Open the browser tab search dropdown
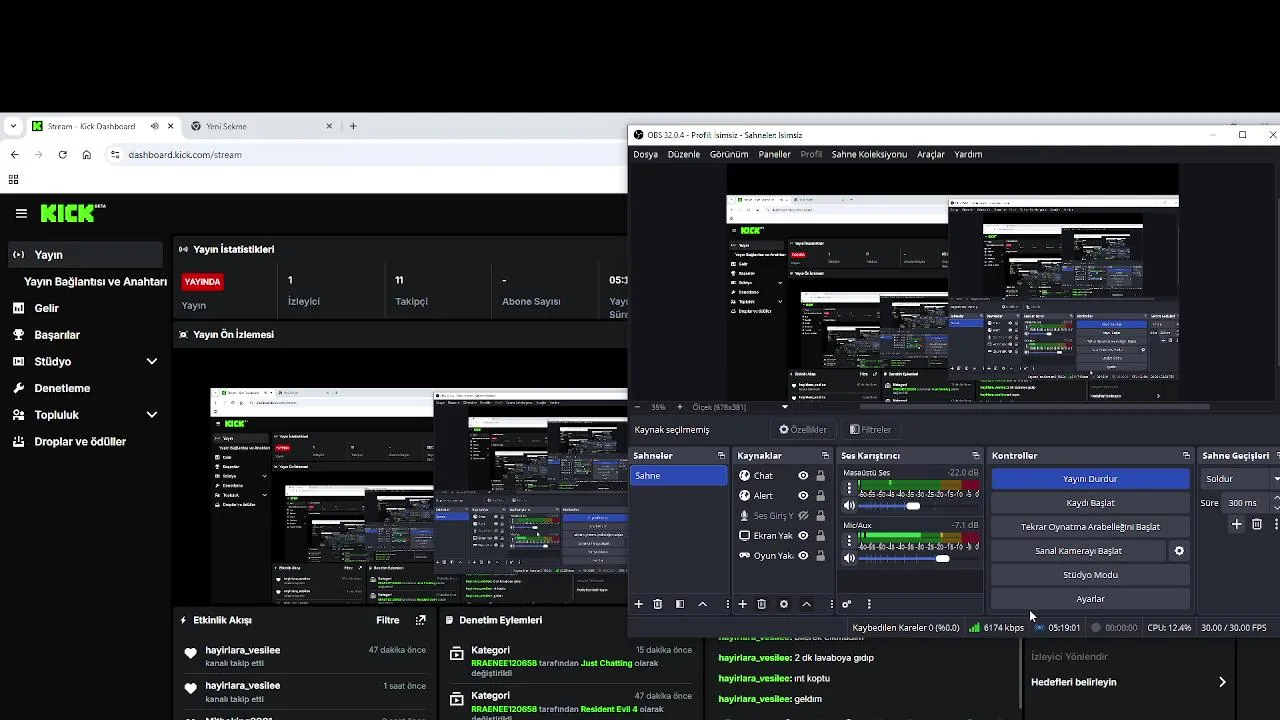This screenshot has width=1280, height=720. coord(13,126)
